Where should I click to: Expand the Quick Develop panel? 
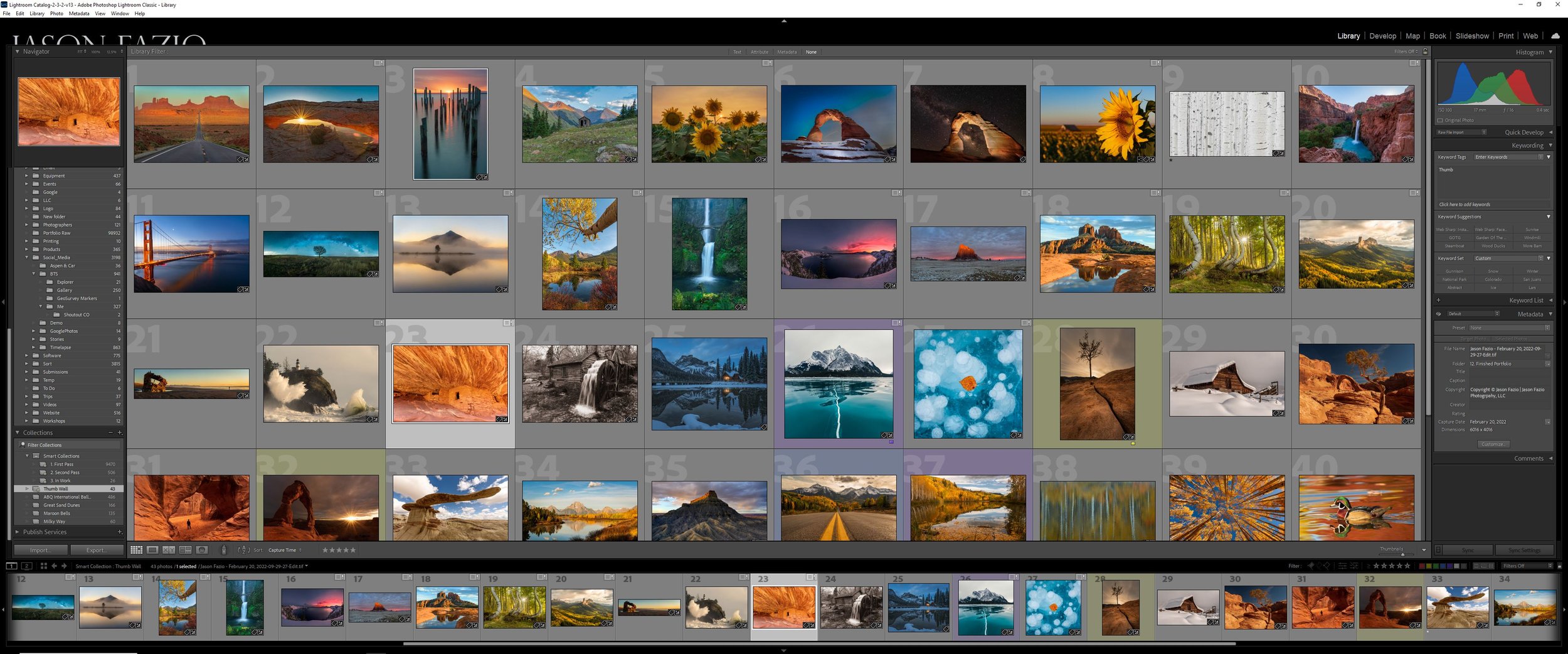pos(1550,132)
